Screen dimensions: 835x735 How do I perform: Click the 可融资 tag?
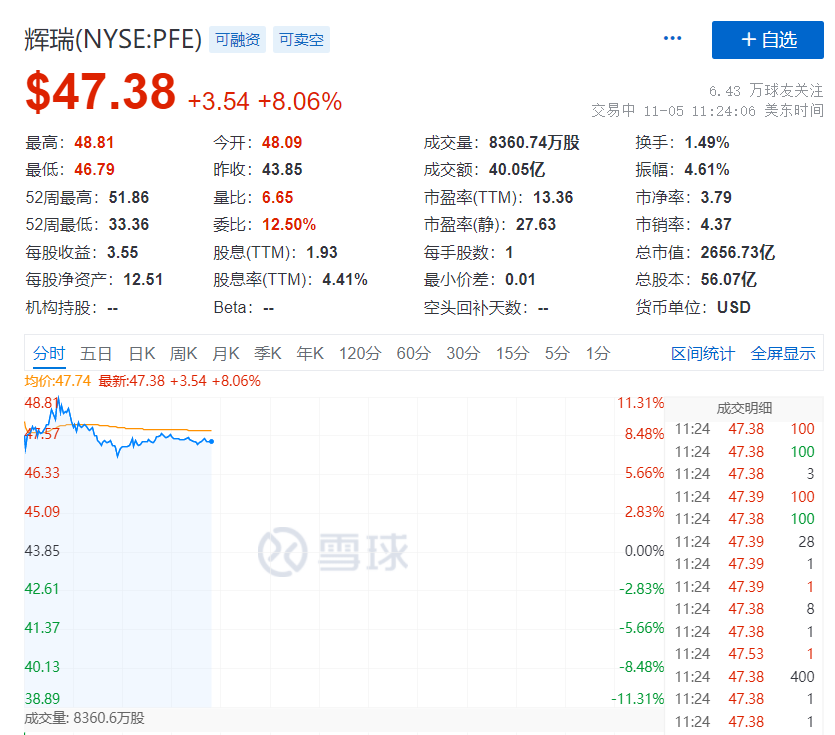[238, 39]
